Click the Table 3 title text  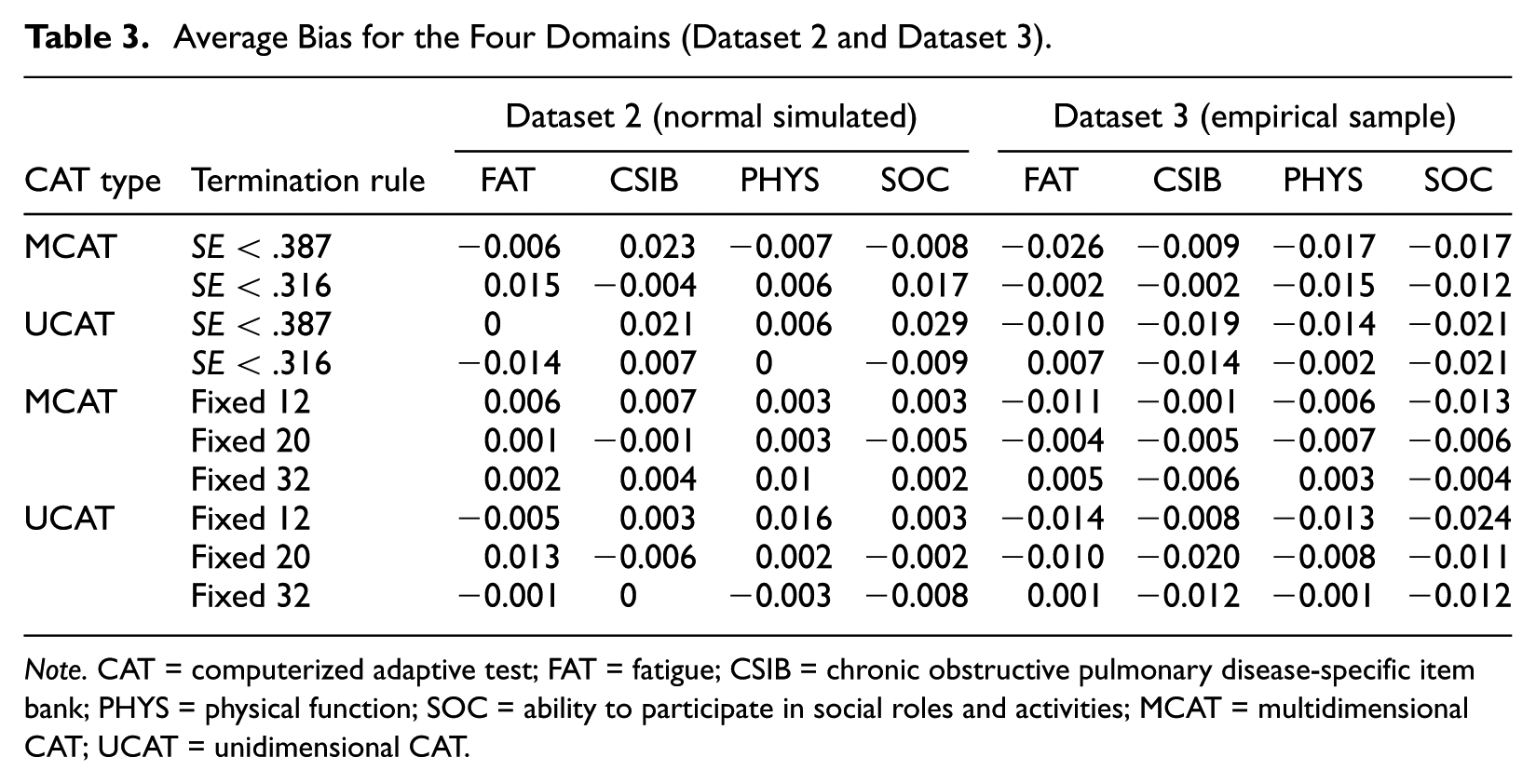(x=537, y=38)
